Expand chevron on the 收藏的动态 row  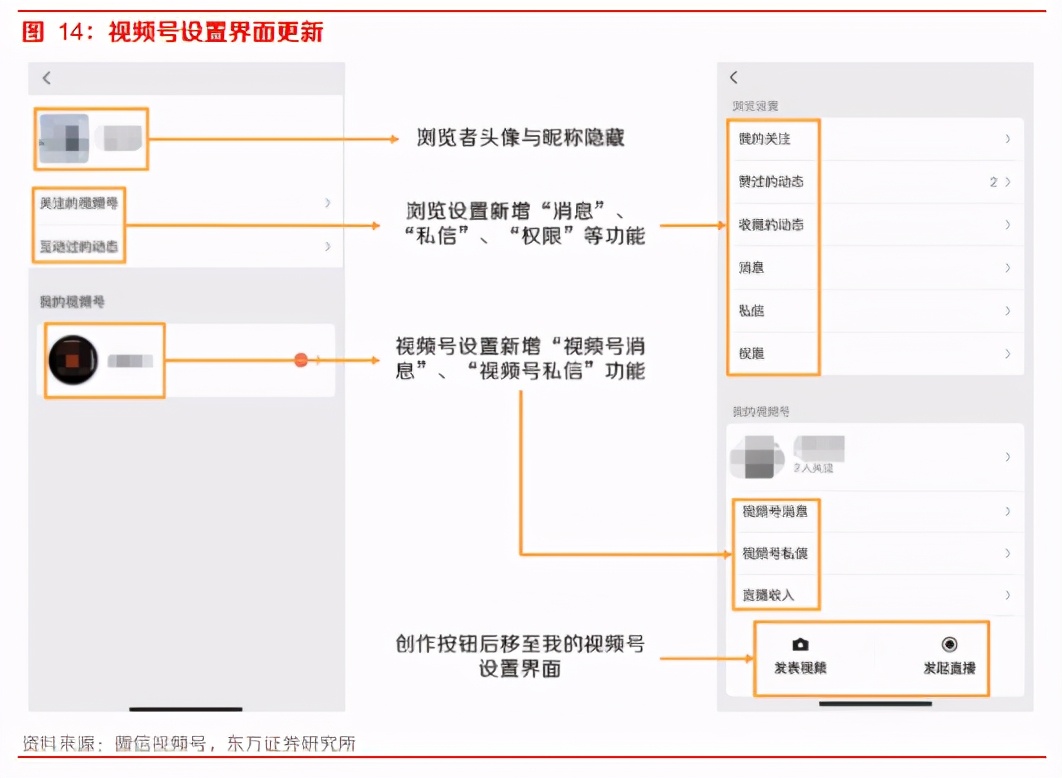1008,225
